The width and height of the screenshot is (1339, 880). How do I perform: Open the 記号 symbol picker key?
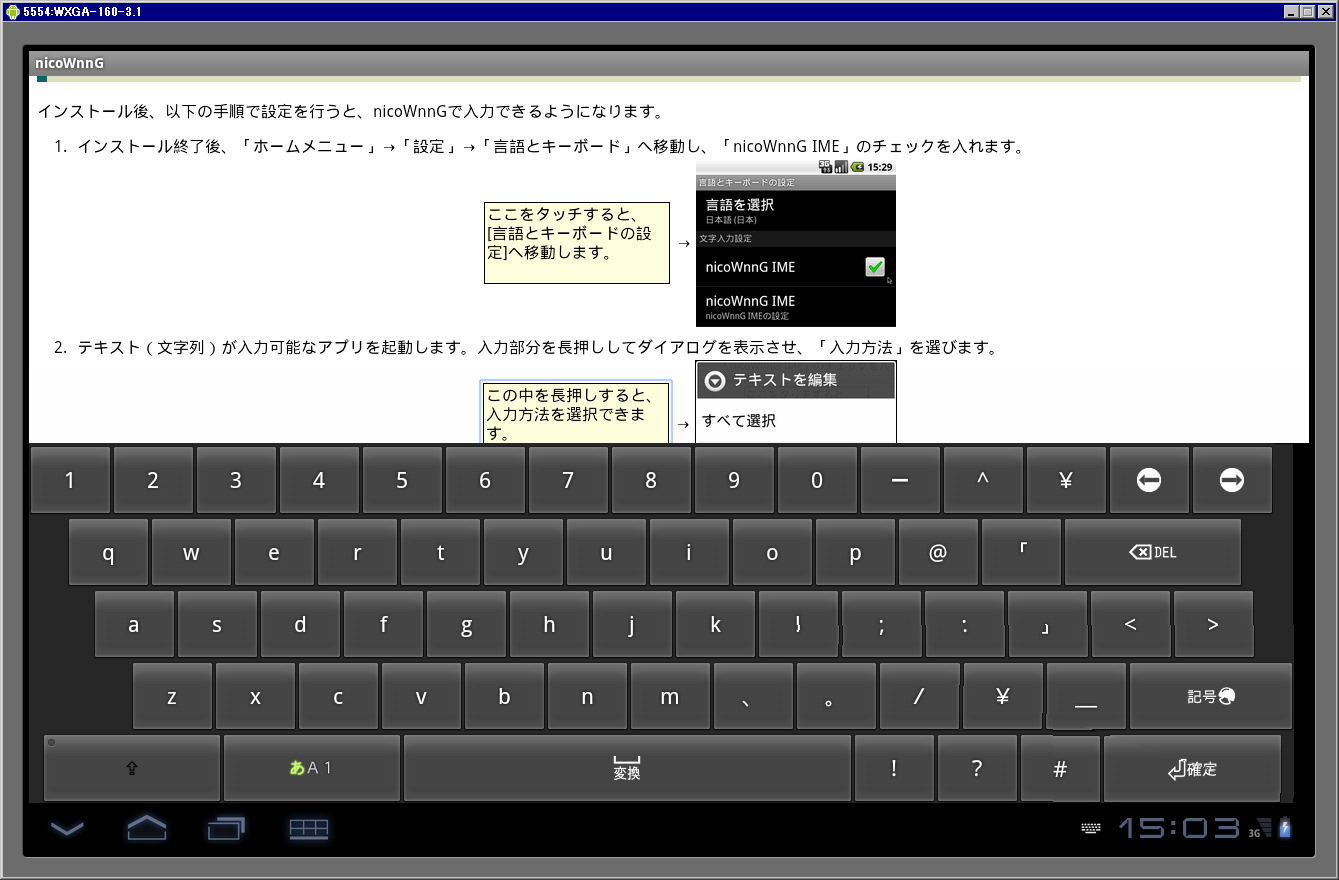[1210, 696]
